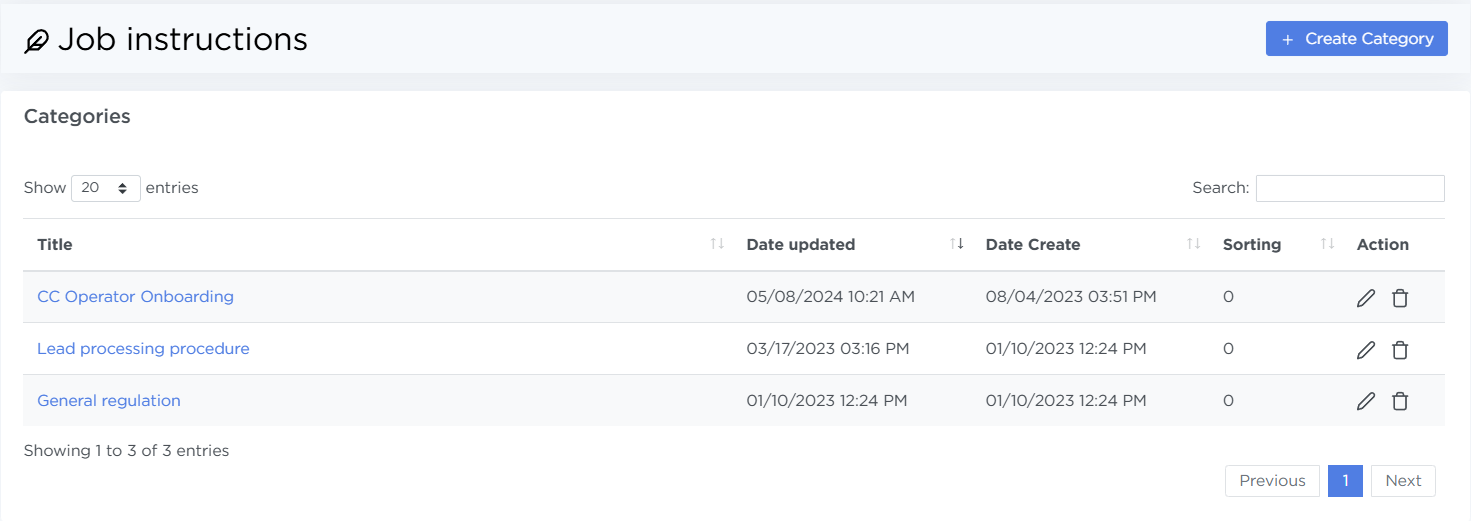
Task: Open the Show entries count dropdown
Action: pyautogui.click(x=105, y=188)
